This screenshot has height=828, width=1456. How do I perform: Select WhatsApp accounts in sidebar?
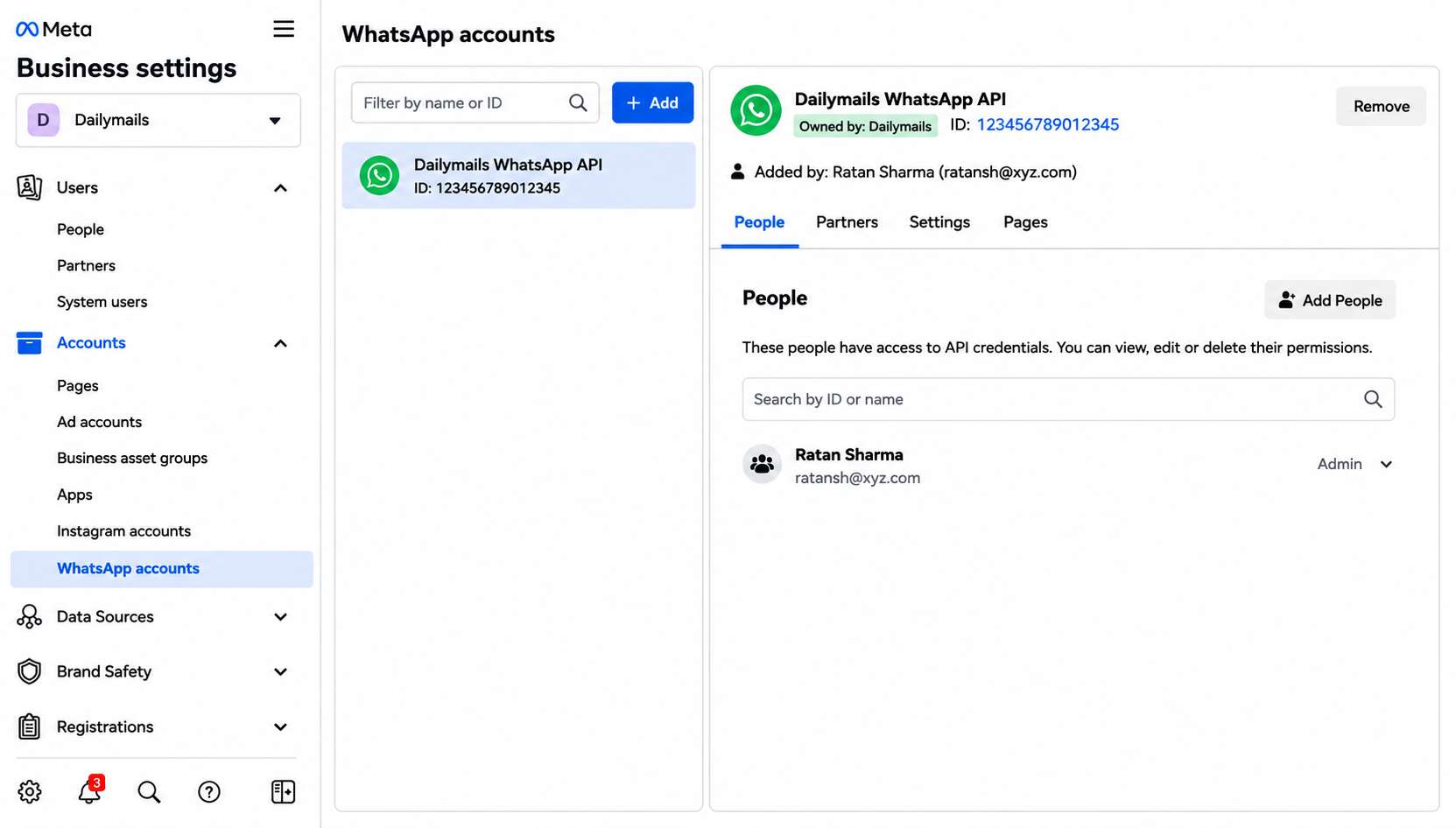[162, 569]
